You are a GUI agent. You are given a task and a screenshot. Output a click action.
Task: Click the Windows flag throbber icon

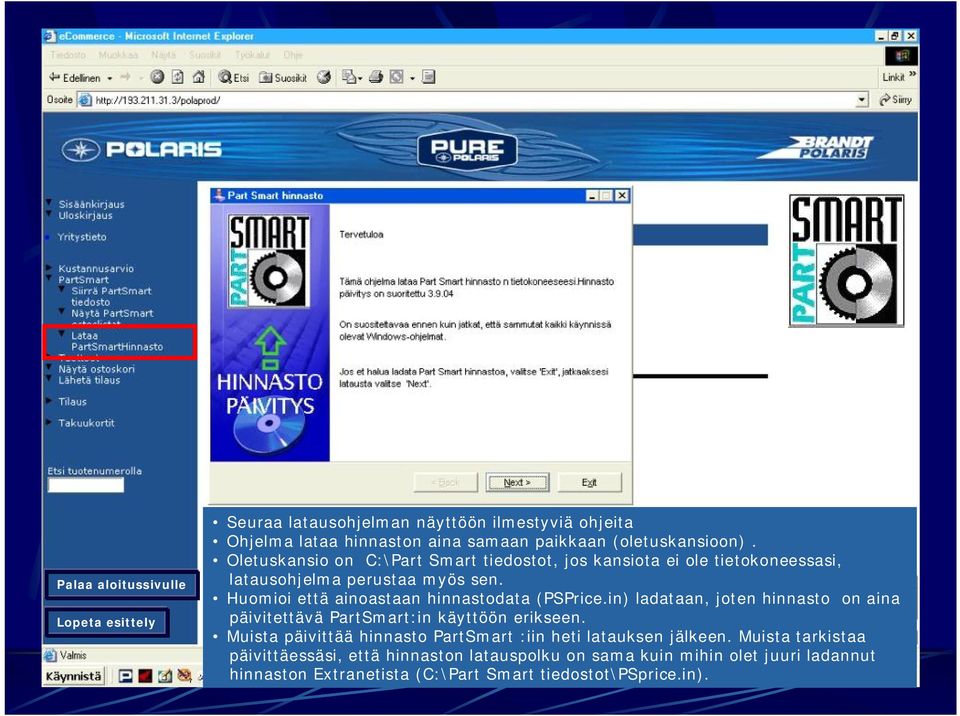pos(901,56)
